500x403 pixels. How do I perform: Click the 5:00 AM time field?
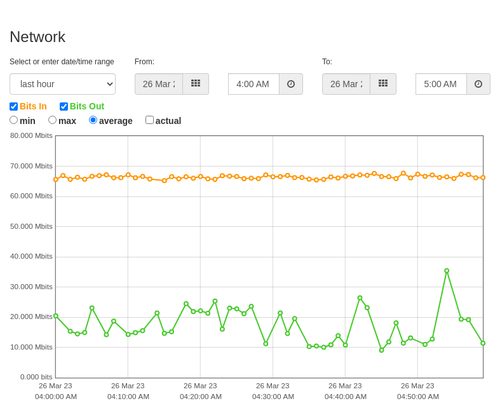click(x=441, y=84)
